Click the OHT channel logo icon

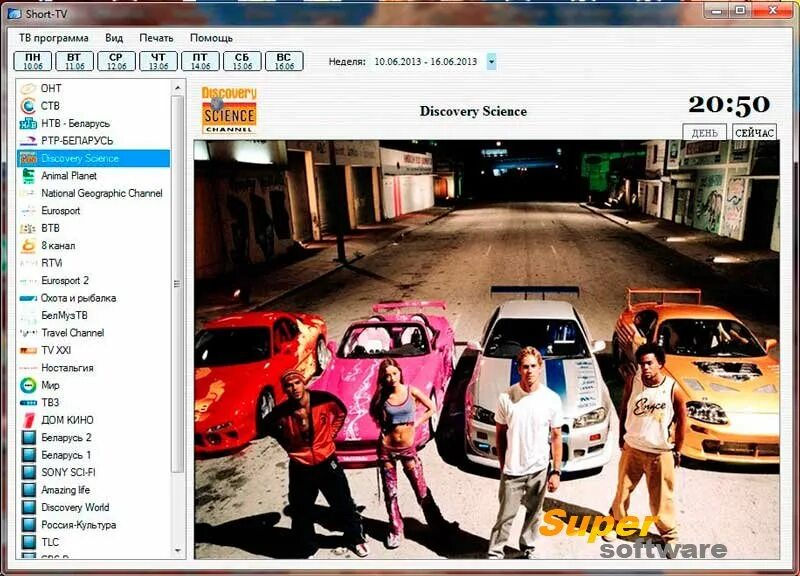[x=28, y=88]
